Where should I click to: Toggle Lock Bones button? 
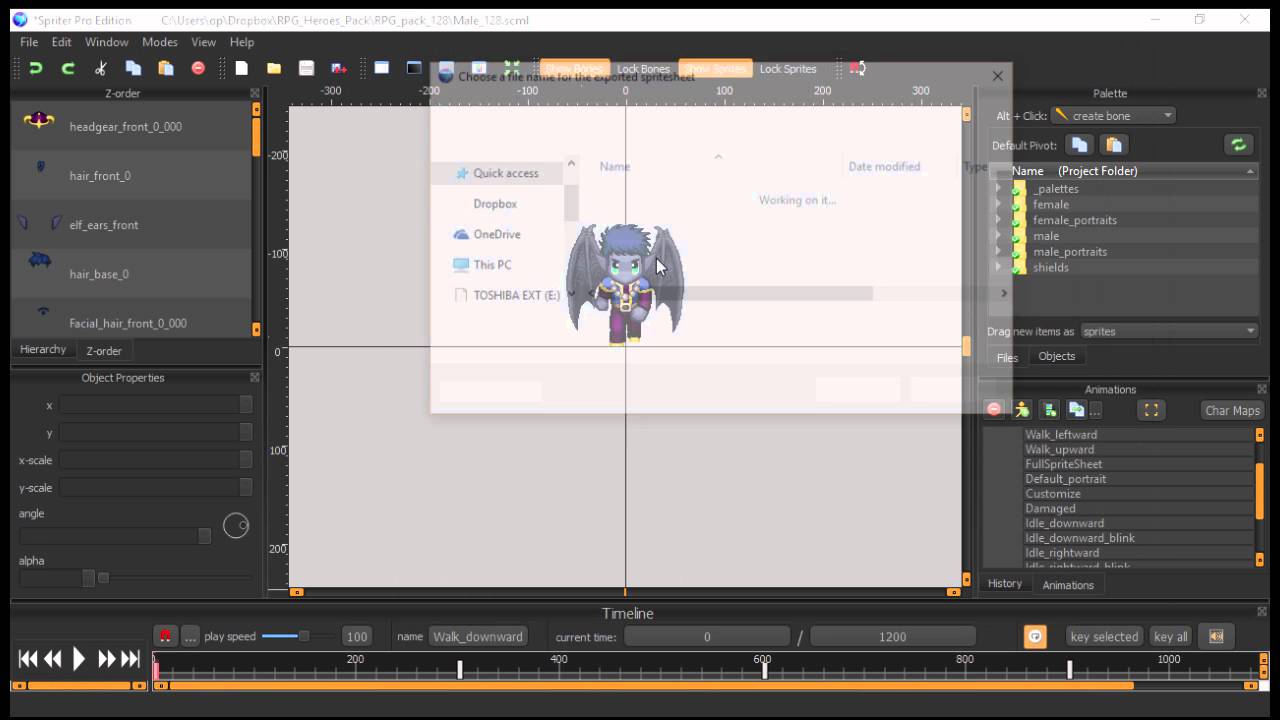click(643, 69)
